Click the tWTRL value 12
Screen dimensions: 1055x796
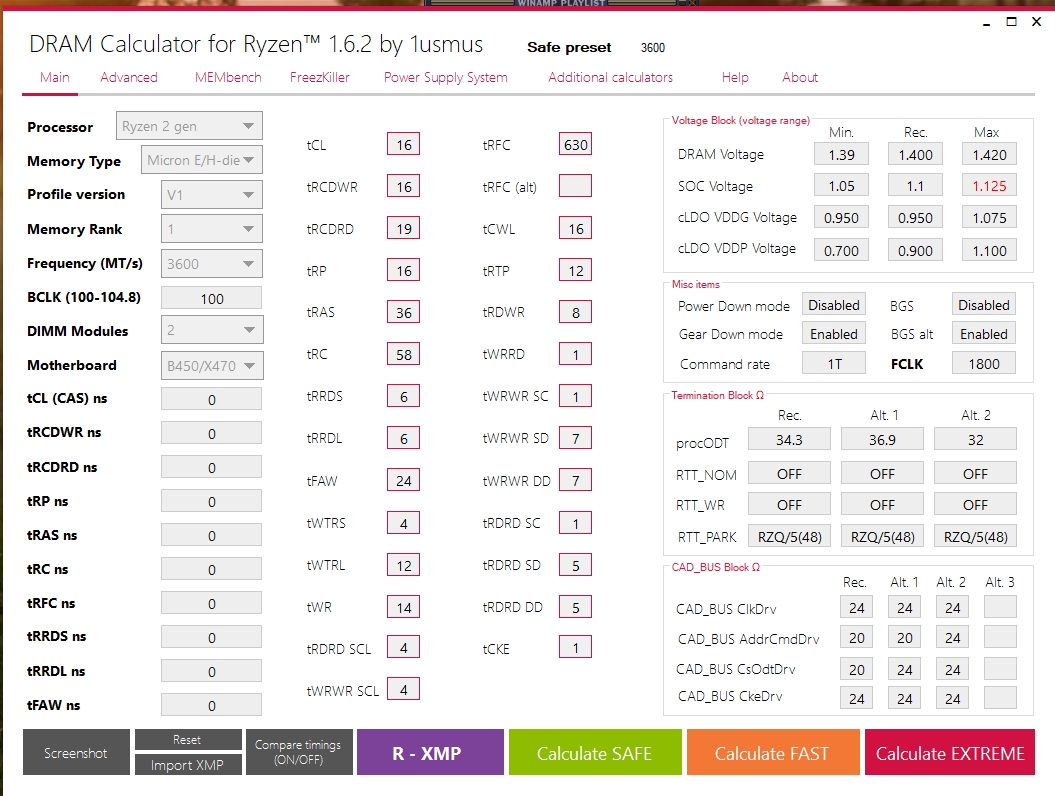[x=404, y=565]
